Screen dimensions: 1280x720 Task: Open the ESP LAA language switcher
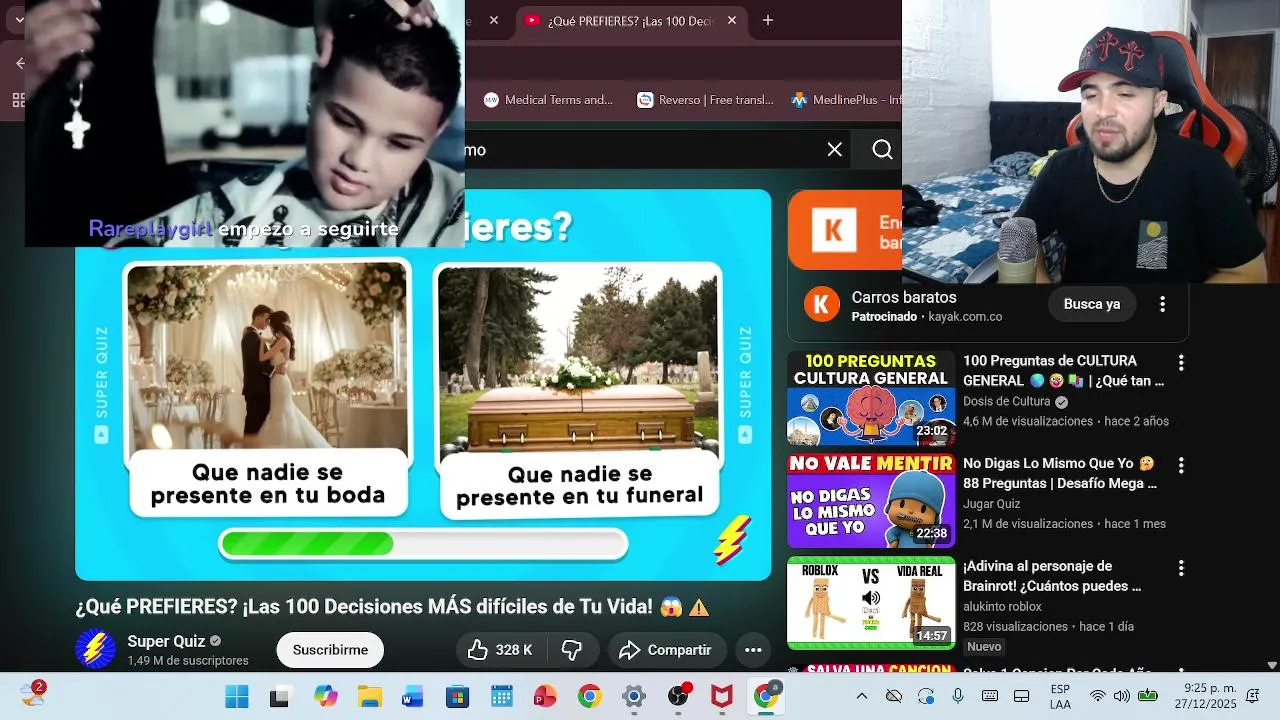click(1060, 697)
